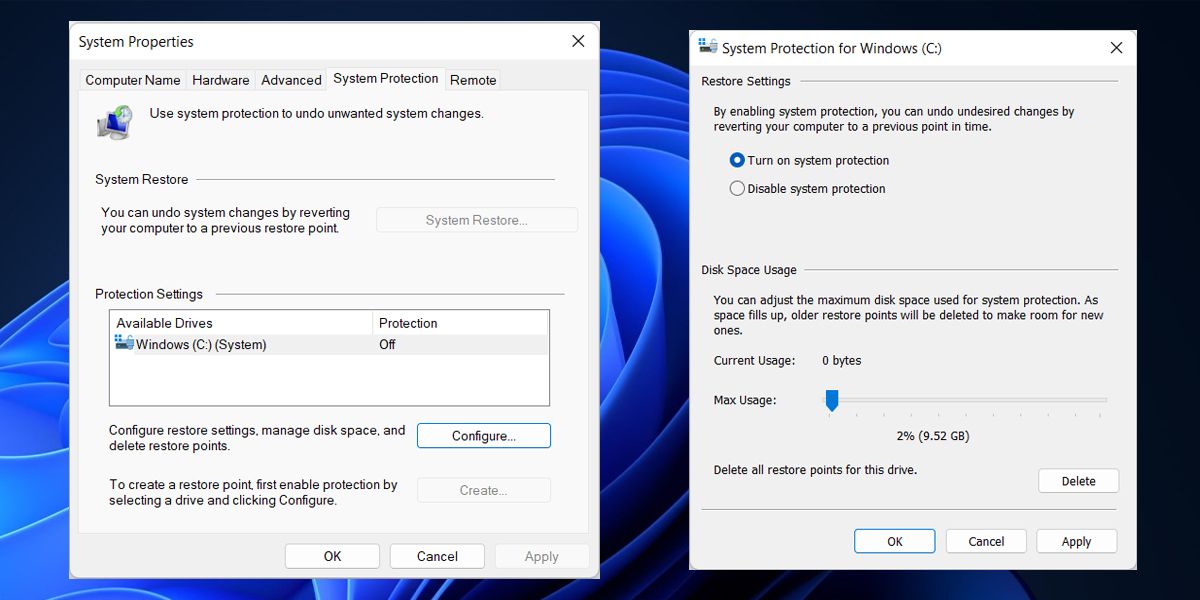Click the Protection column header
The image size is (1200, 600).
407,322
